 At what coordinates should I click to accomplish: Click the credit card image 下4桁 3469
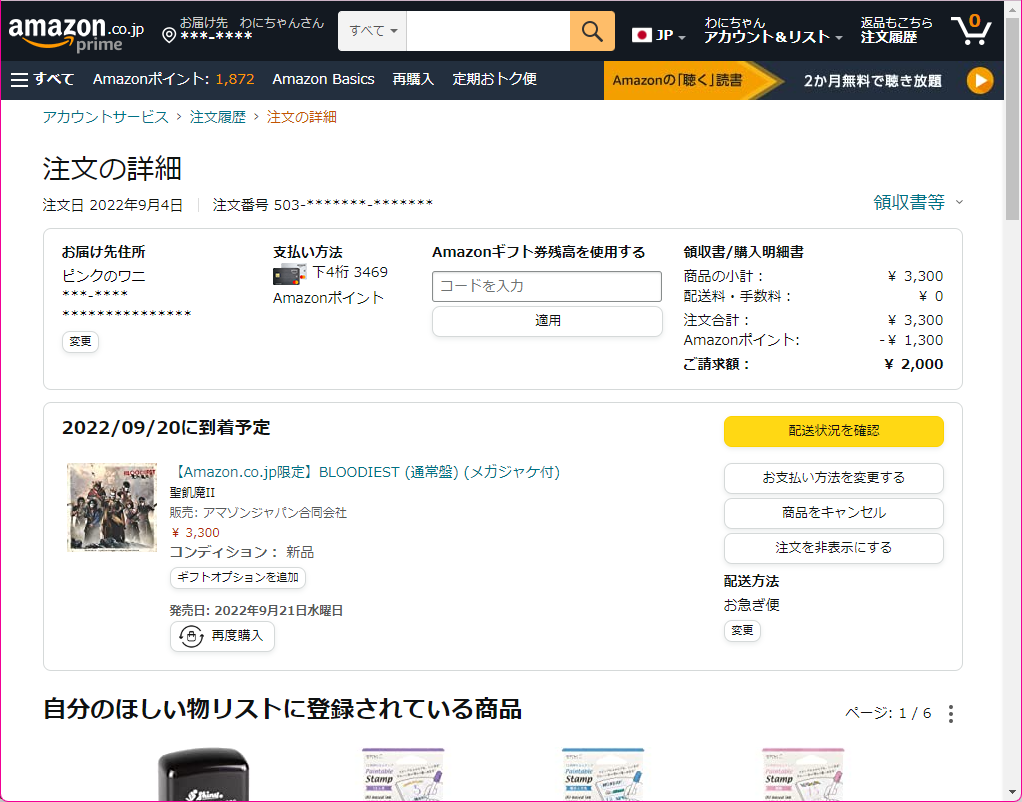(x=289, y=275)
